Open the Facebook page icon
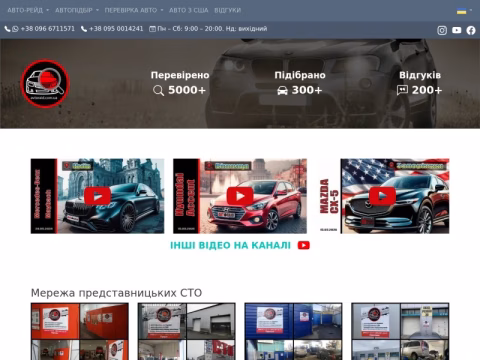 coord(471,30)
